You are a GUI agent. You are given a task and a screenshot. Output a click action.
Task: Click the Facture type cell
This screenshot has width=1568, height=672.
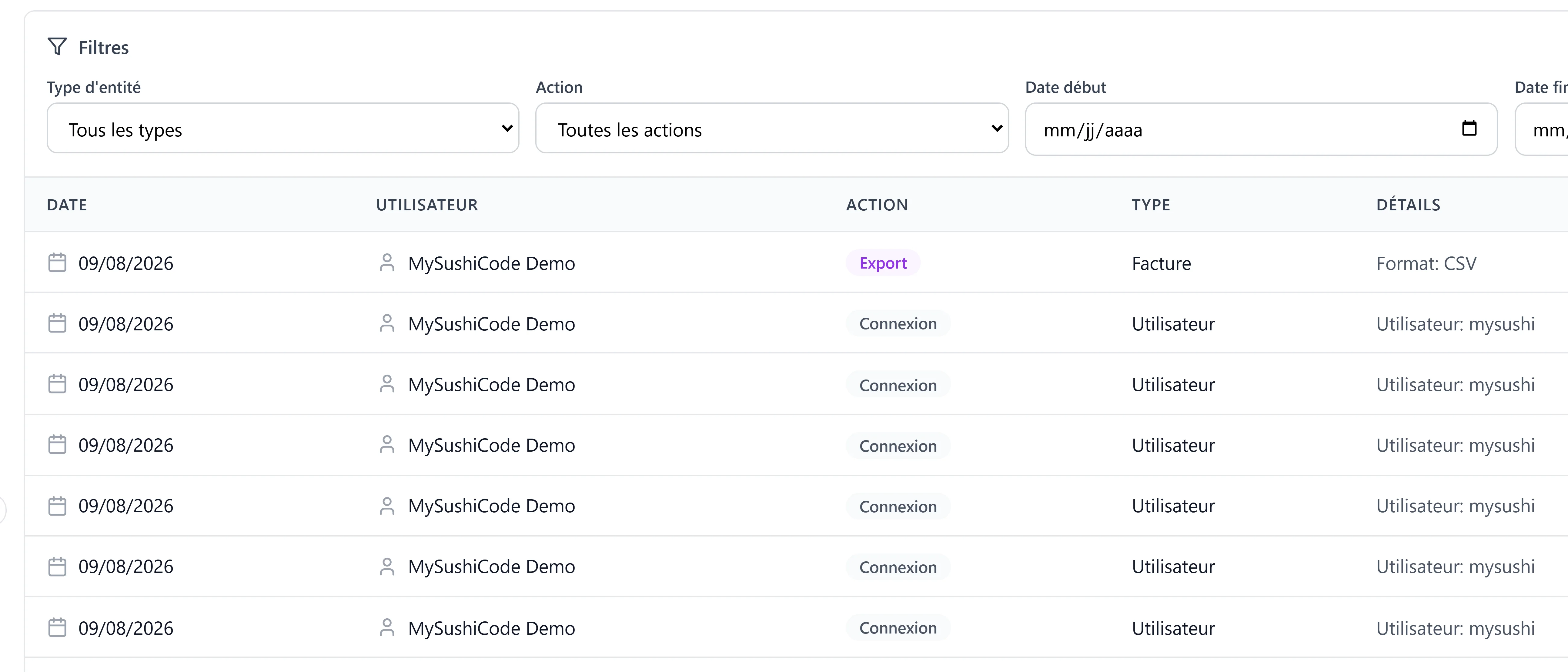pyautogui.click(x=1162, y=264)
